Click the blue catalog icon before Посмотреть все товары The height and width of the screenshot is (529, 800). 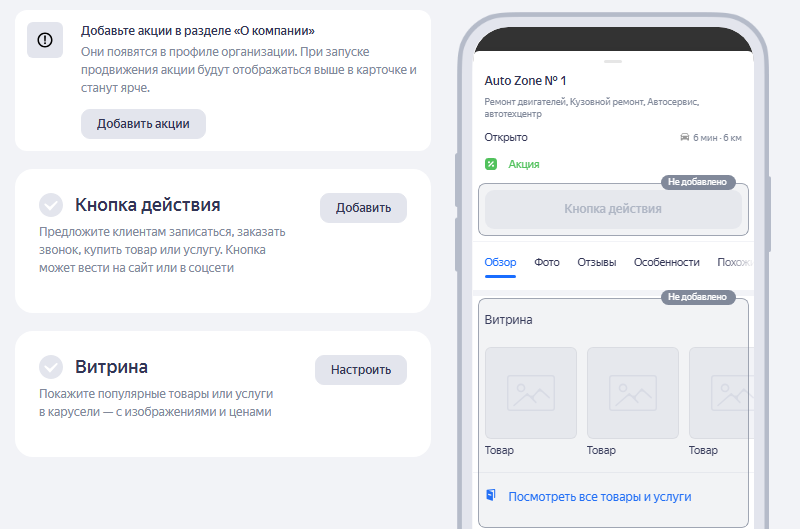[491, 495]
